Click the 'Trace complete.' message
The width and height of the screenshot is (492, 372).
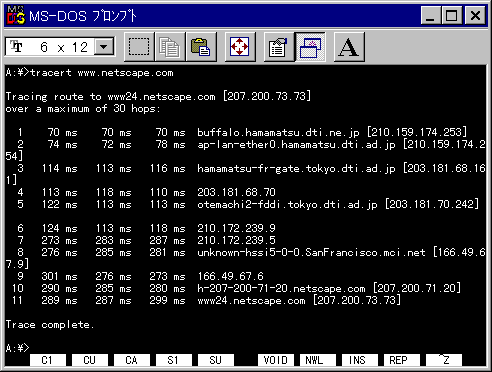tap(50, 325)
